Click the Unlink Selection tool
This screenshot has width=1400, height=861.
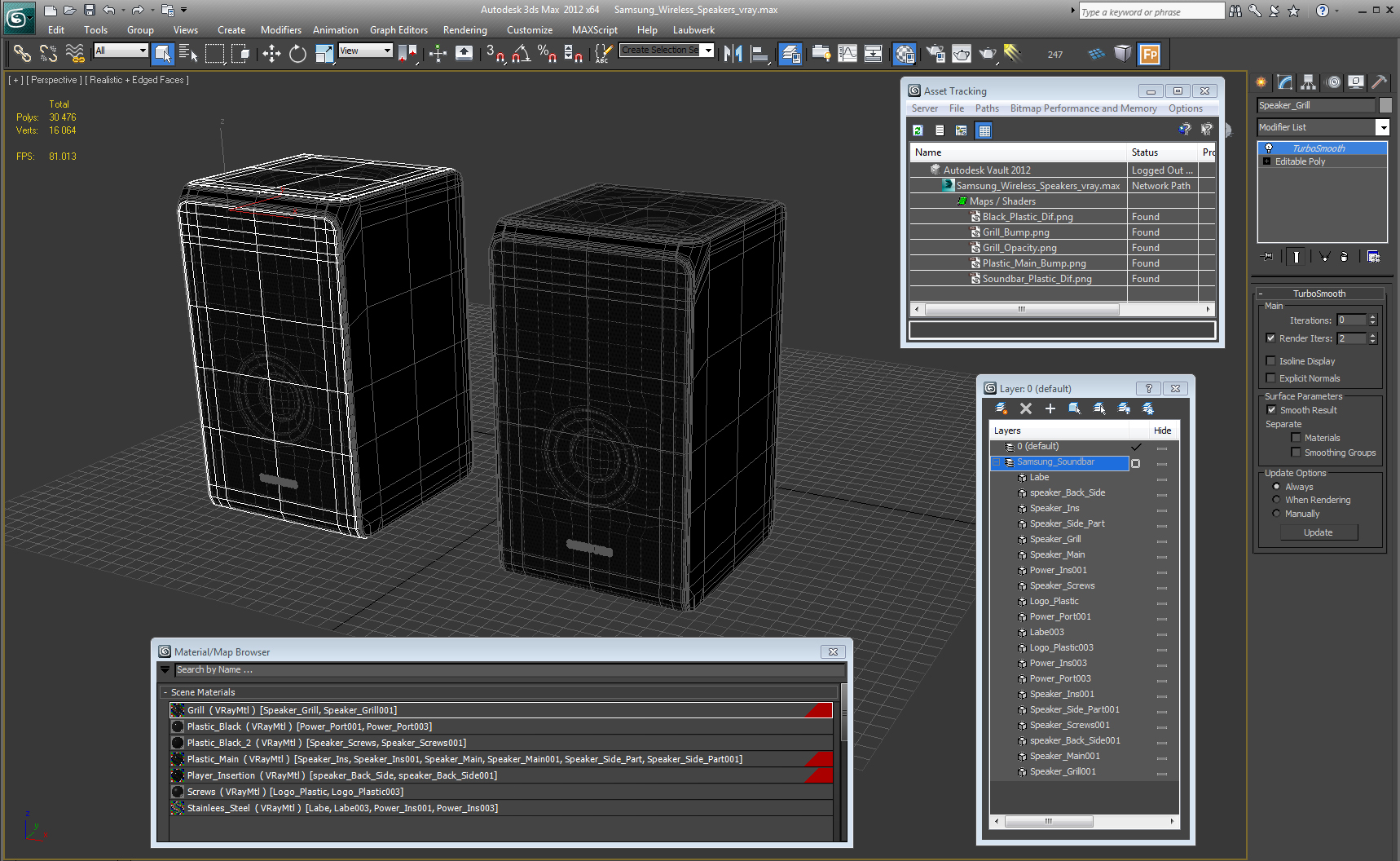click(48, 54)
